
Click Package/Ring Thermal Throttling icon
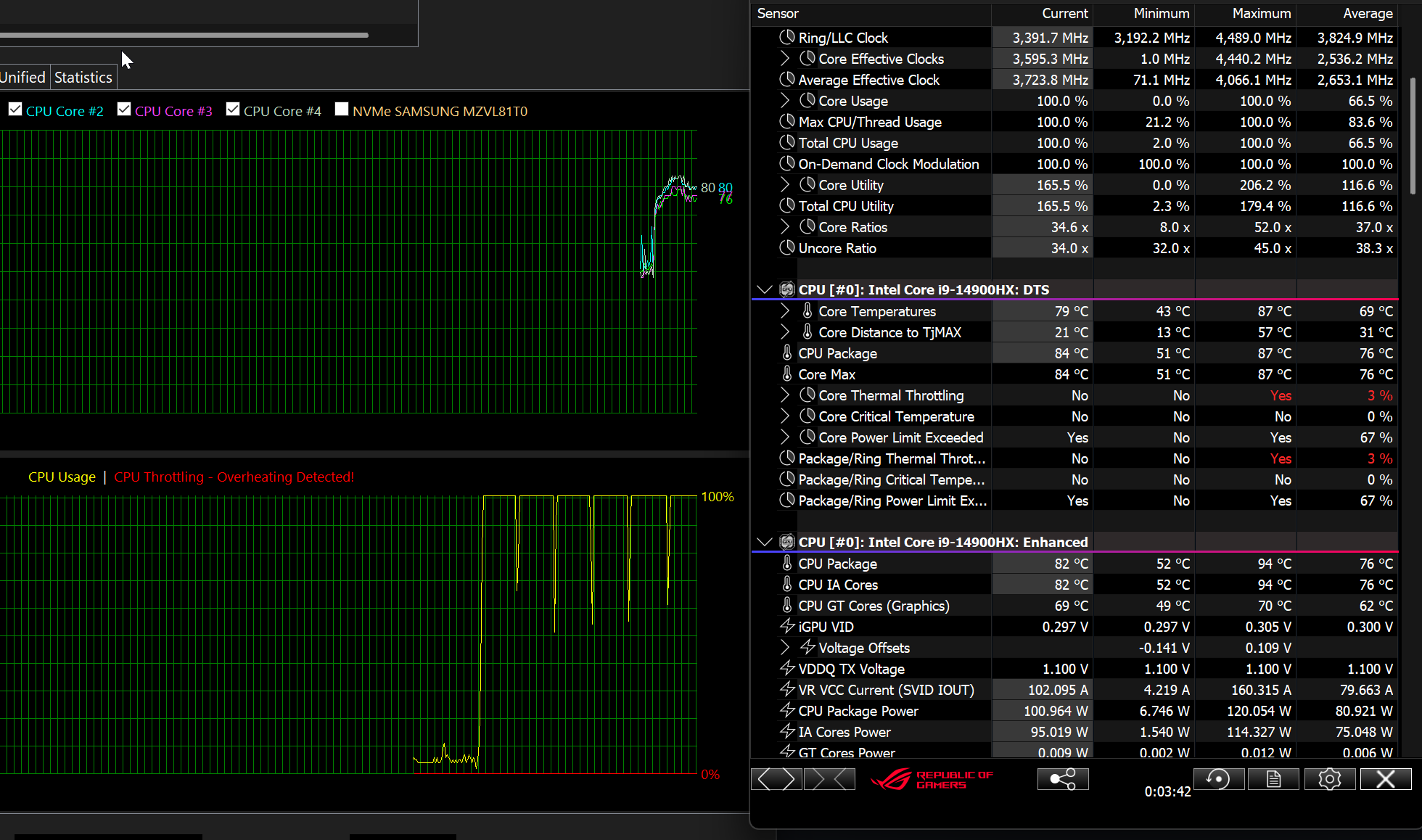(x=787, y=458)
